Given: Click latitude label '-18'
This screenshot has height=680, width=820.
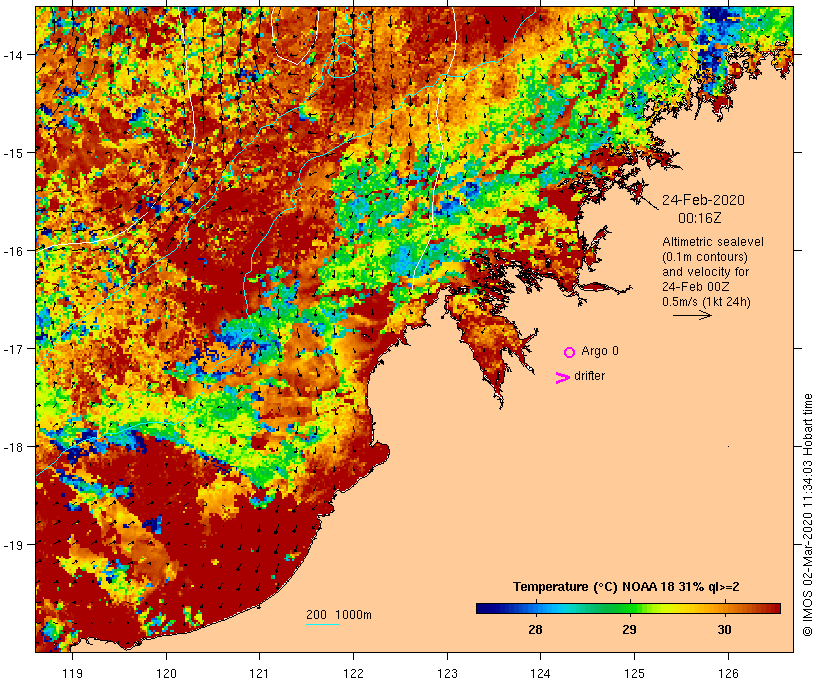Looking at the screenshot, I should coord(13,447).
